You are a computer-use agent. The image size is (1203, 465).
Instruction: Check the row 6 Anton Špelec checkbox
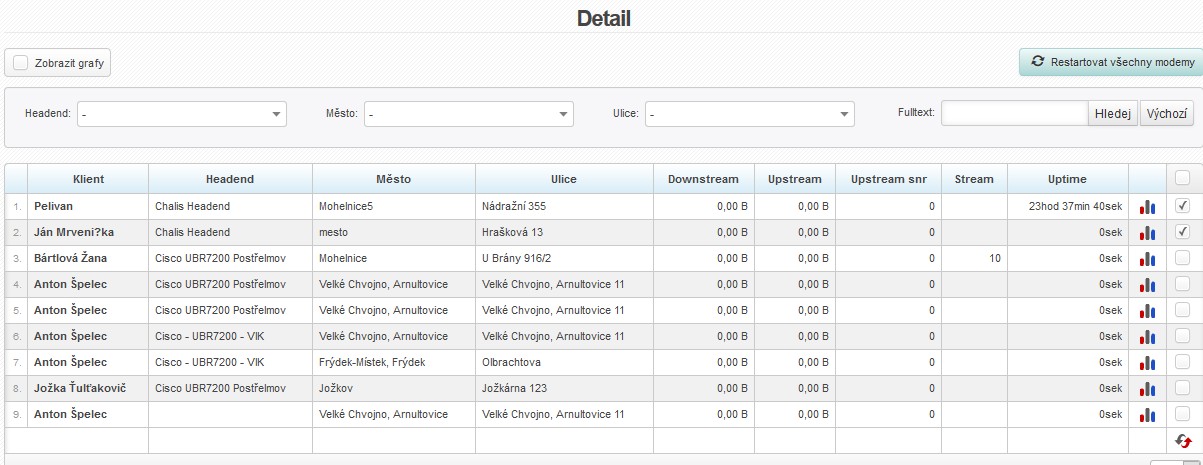coord(1183,335)
